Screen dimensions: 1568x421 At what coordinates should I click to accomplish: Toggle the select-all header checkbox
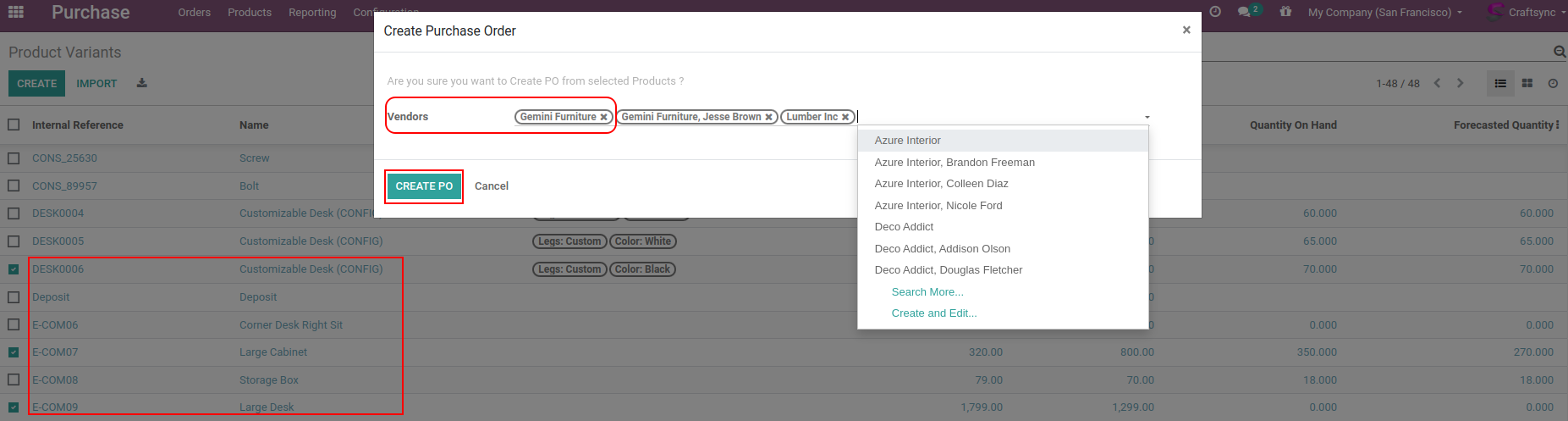click(x=14, y=125)
